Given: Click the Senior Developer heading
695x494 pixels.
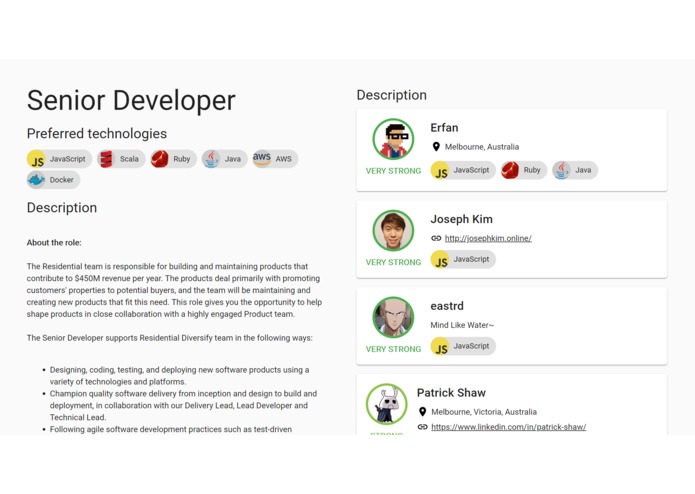Looking at the screenshot, I should coord(131,100).
